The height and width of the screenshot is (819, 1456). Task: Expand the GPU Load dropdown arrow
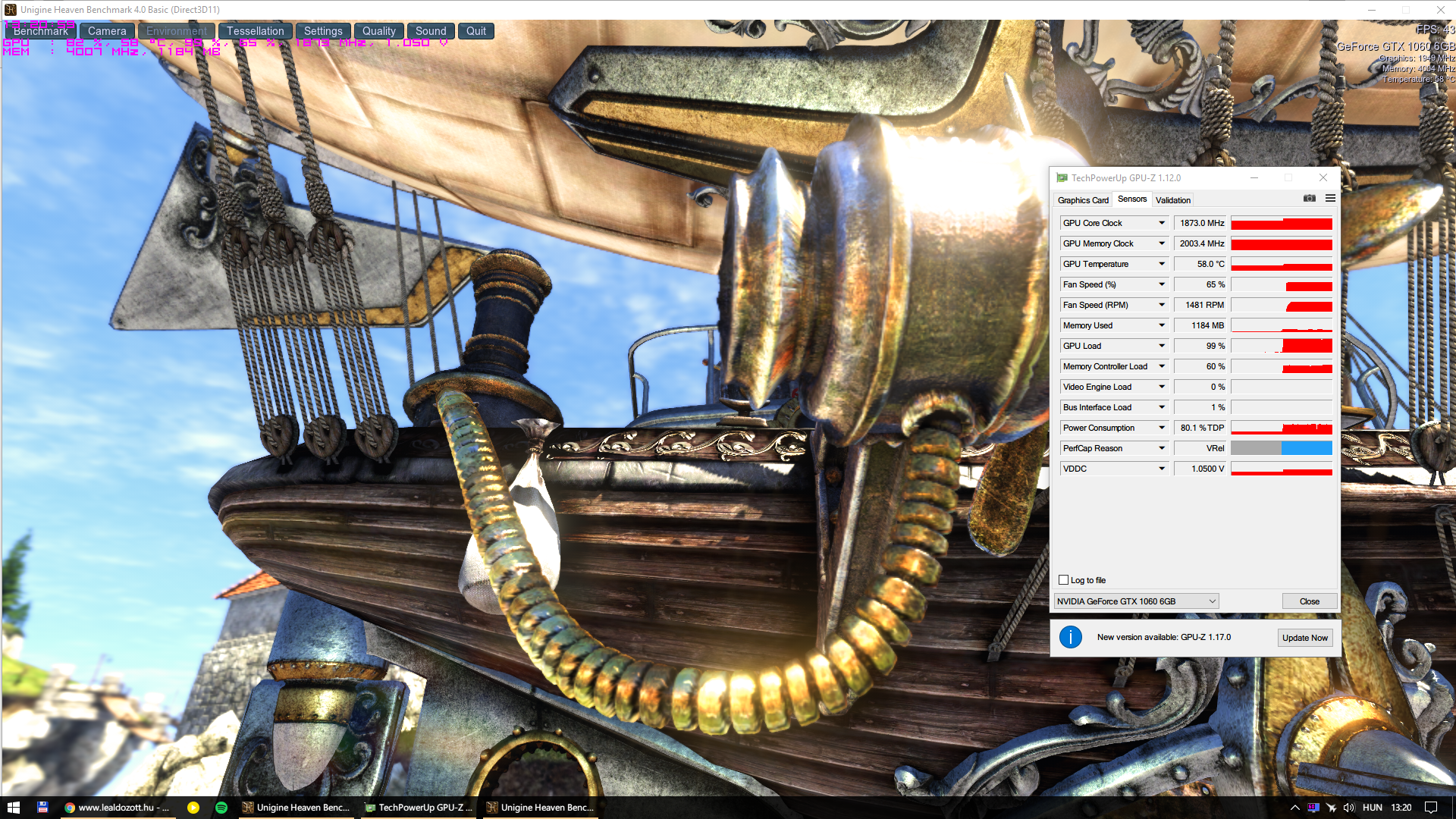pos(1161,346)
